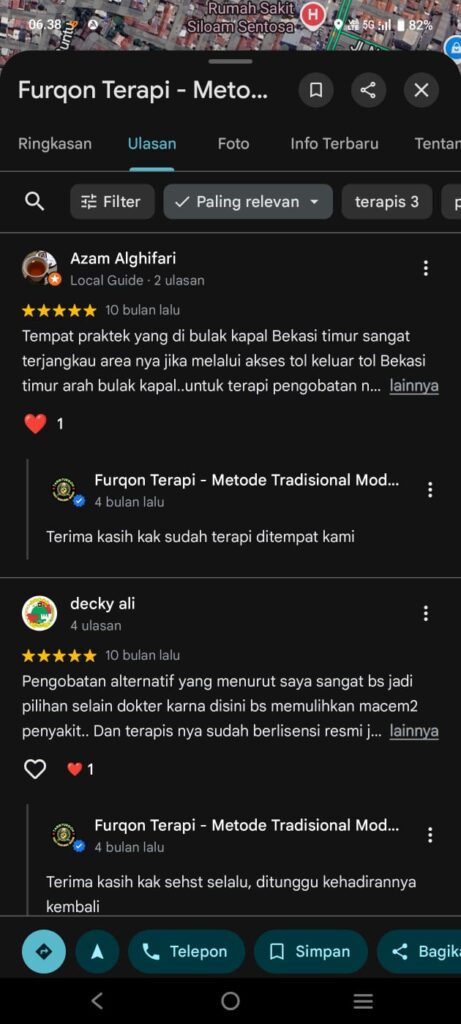Toggle the 'terapis 3' filter chip
This screenshot has width=461, height=1024.
[x=387, y=201]
